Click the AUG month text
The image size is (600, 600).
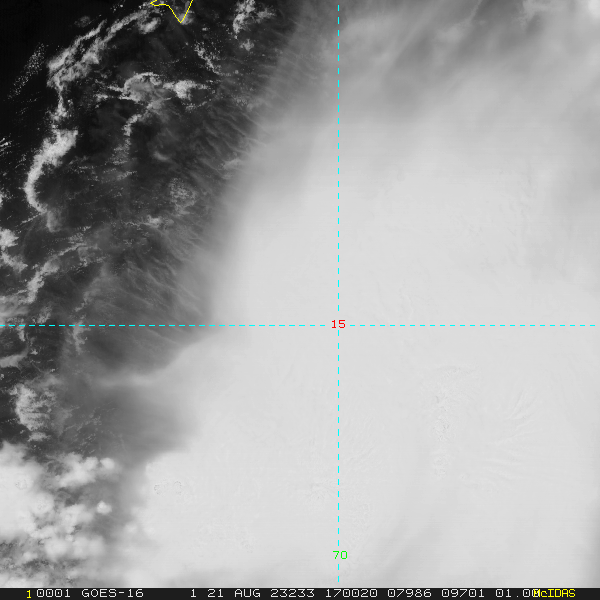coord(247,593)
